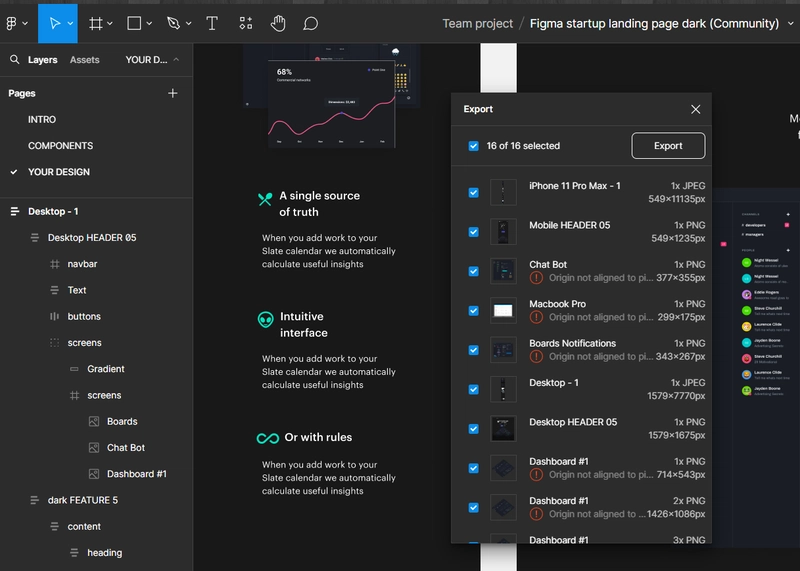The height and width of the screenshot is (571, 800).
Task: Select the Comment tool
Action: [x=311, y=23]
